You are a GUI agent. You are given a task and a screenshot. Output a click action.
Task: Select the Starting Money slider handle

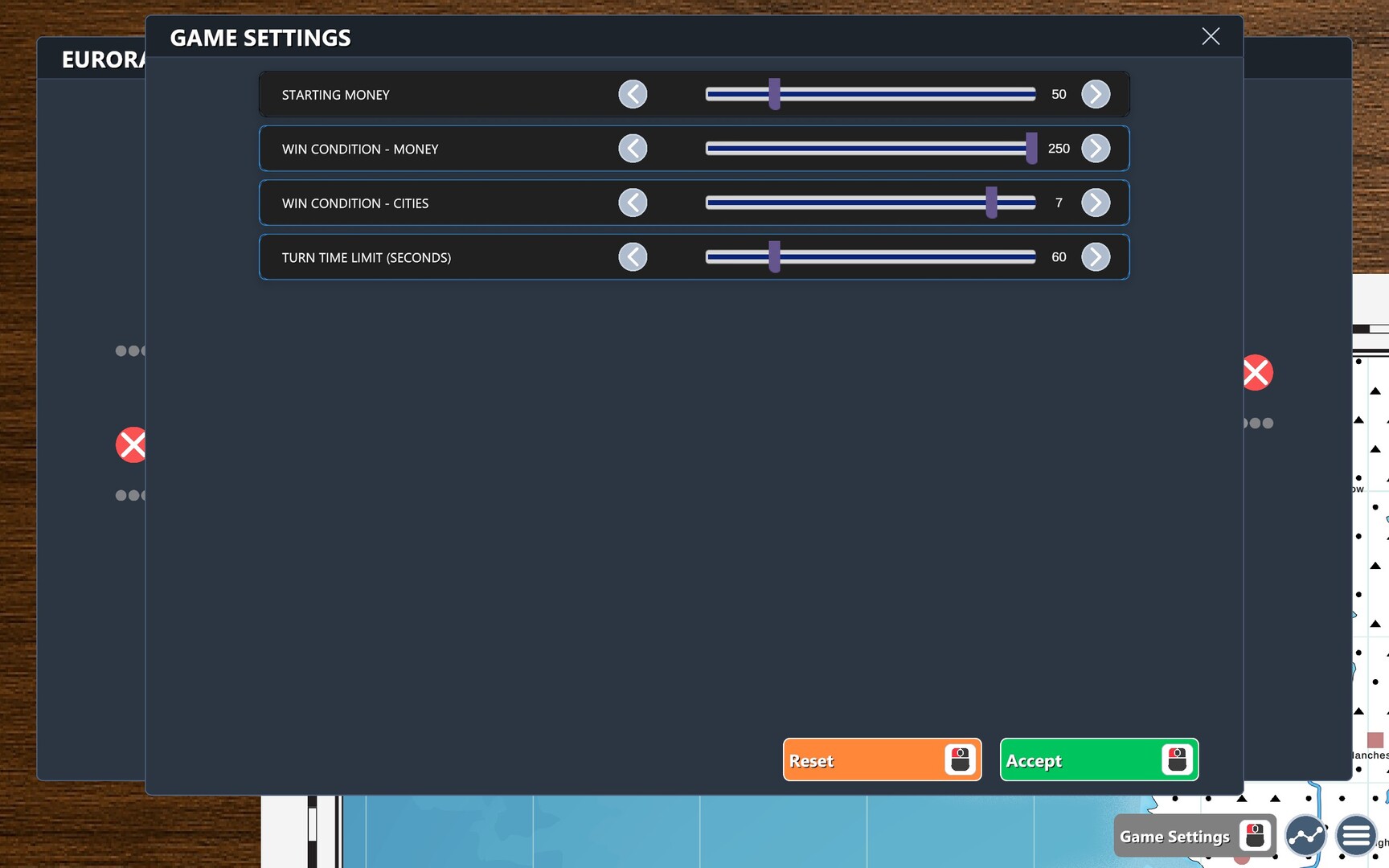[x=773, y=94]
